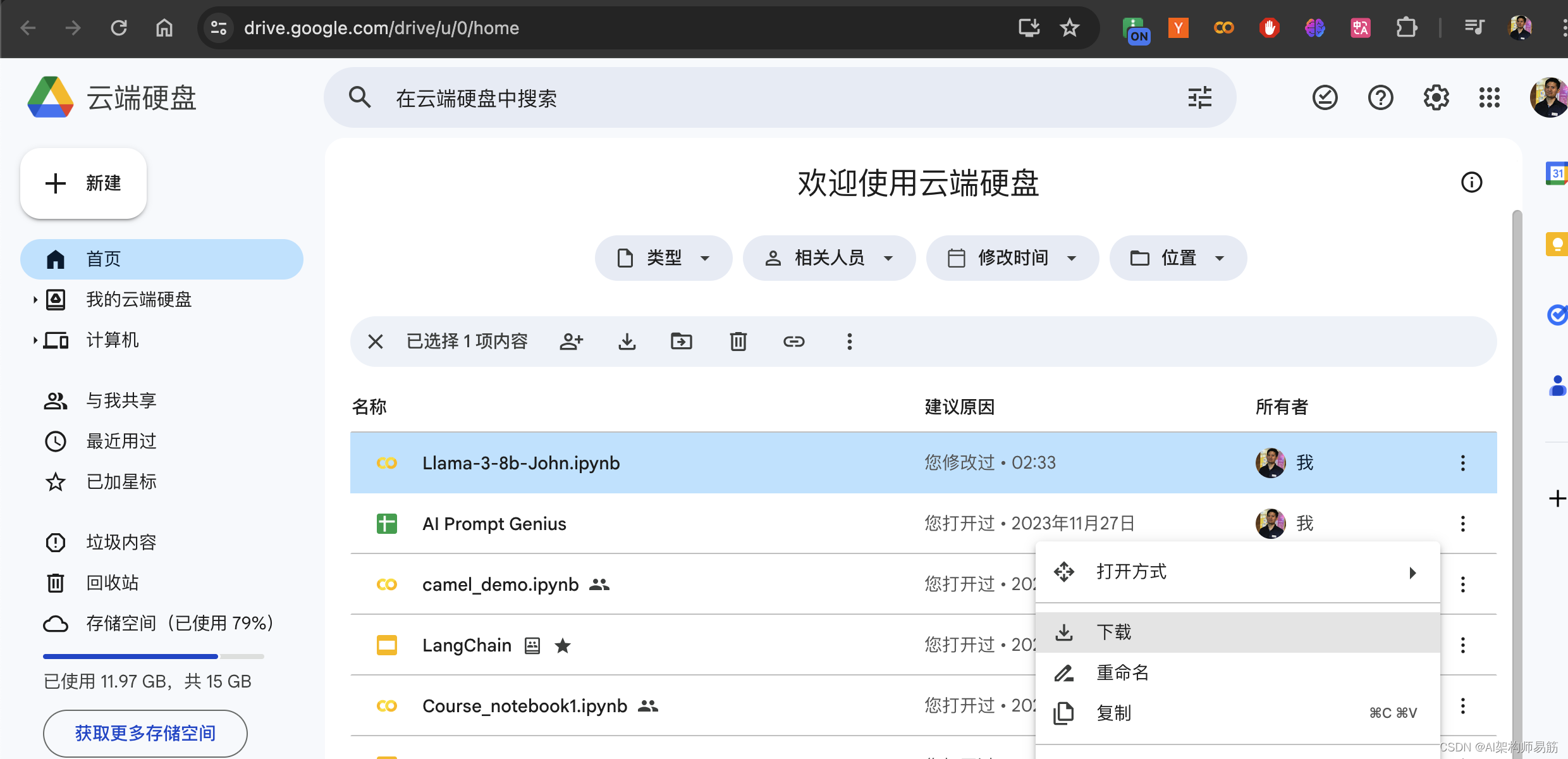Choose Rename in the context menu
The image size is (1568, 759).
pos(1237,673)
